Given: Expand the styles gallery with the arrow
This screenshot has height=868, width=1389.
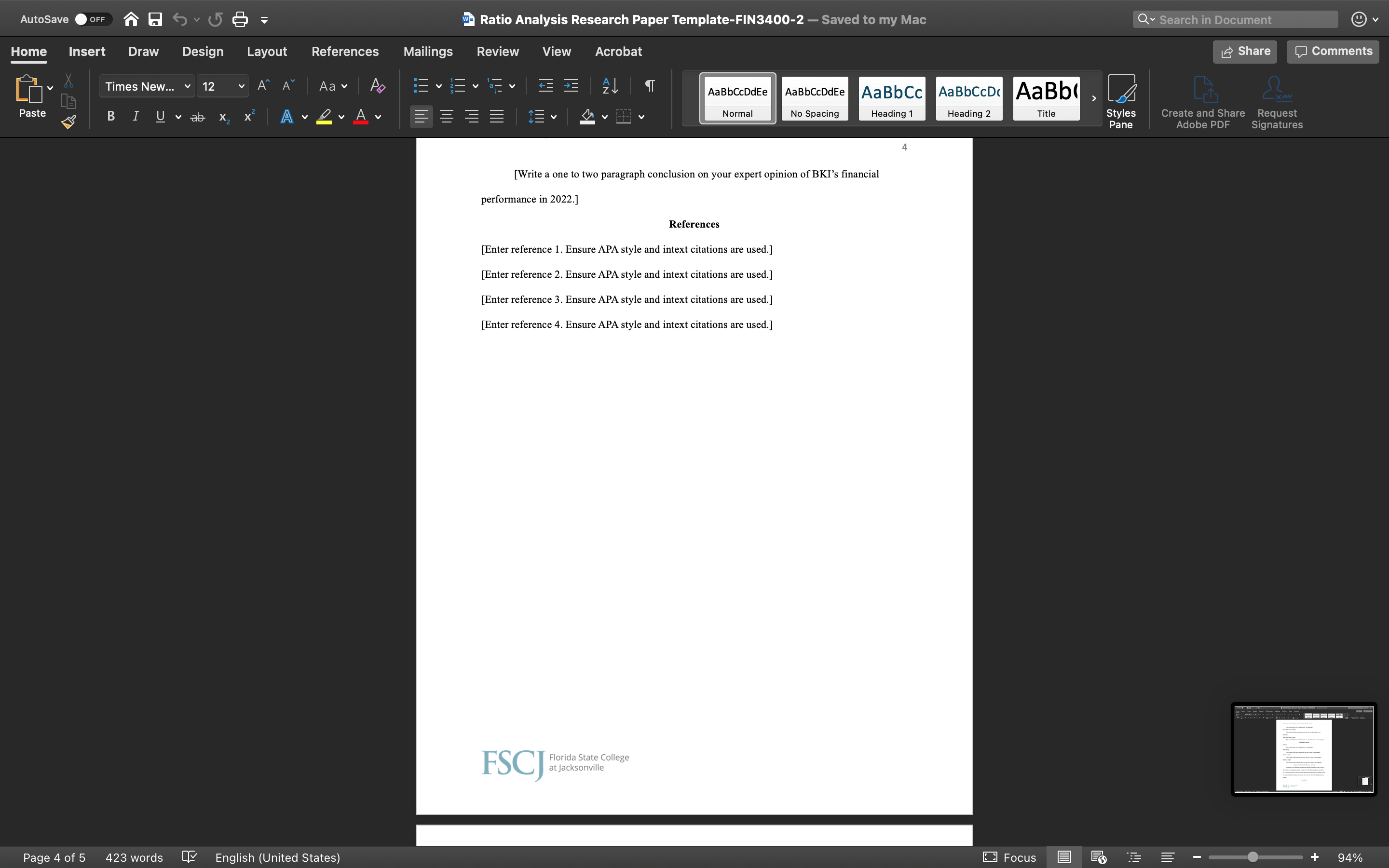Looking at the screenshot, I should coord(1093,98).
